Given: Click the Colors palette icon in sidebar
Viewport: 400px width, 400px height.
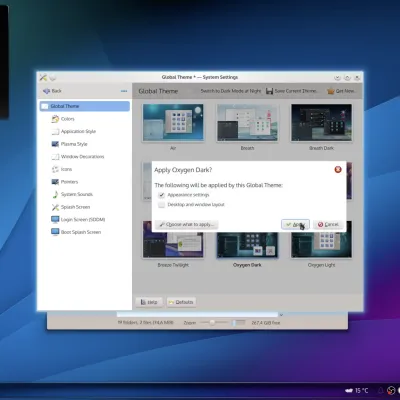Looking at the screenshot, I should (55, 119).
